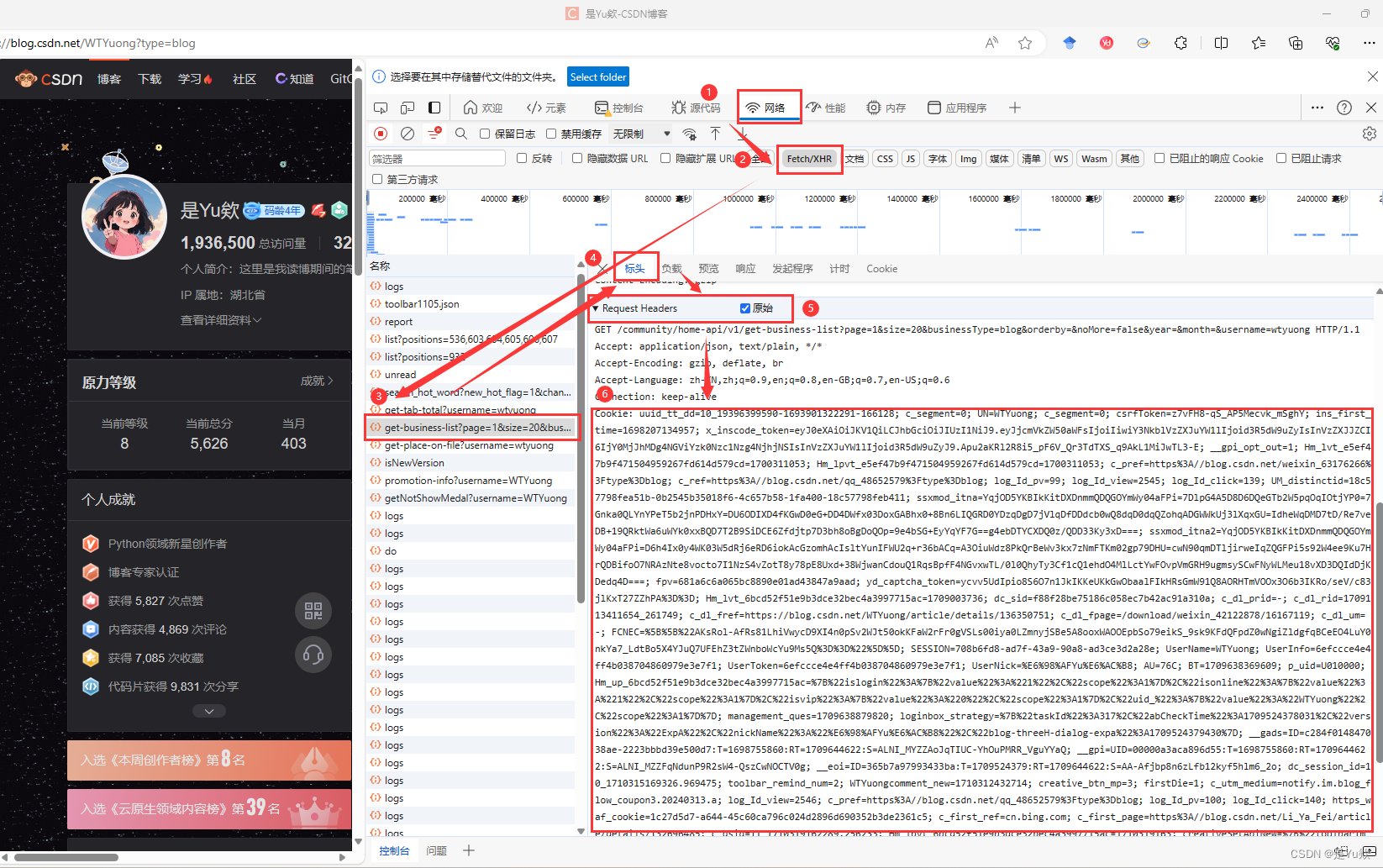
Task: Filter requests by CSS type
Action: tap(886, 158)
